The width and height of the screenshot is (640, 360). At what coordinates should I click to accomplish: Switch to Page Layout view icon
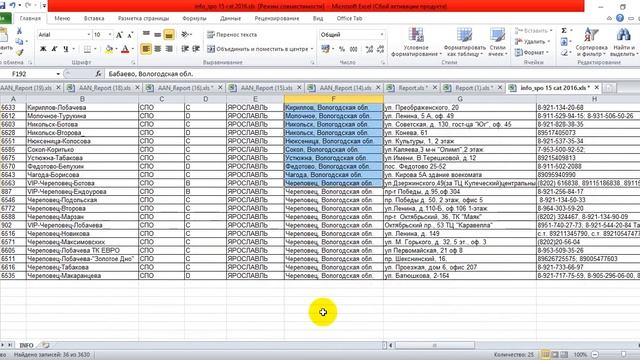[x=555, y=355]
